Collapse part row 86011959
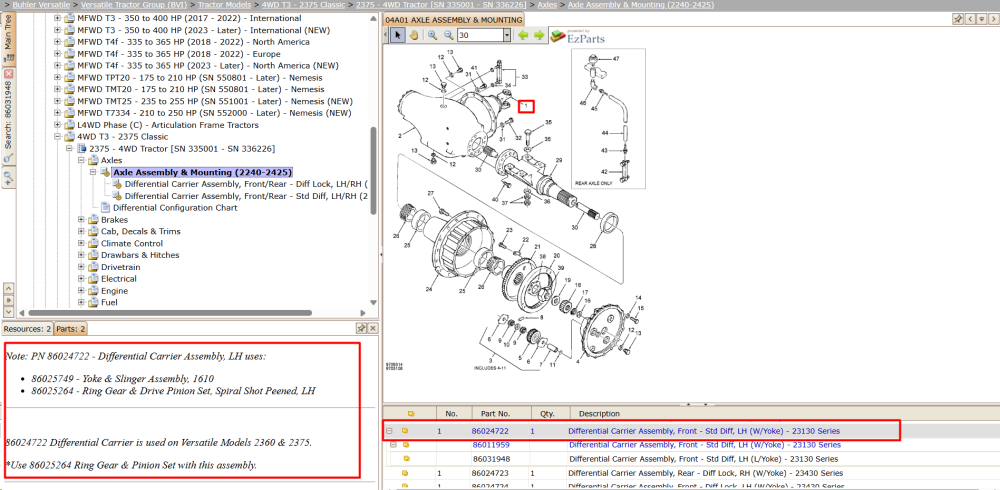Screen dimensions: 1000x490 click(393, 445)
